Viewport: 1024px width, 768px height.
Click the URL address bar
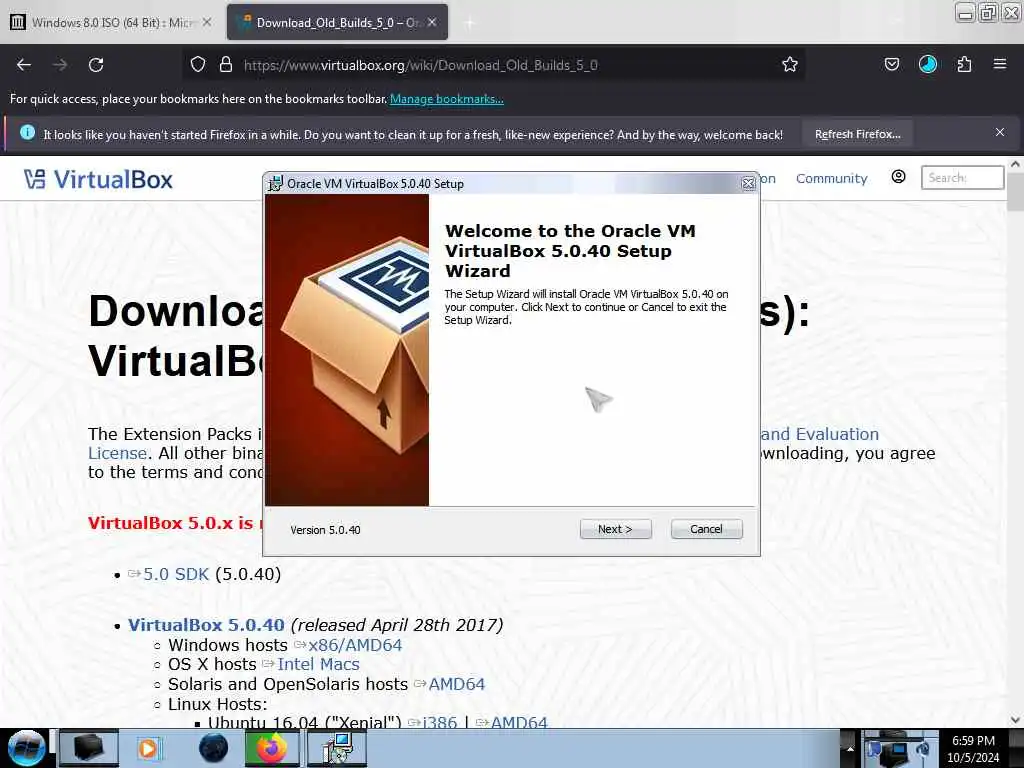(x=493, y=65)
